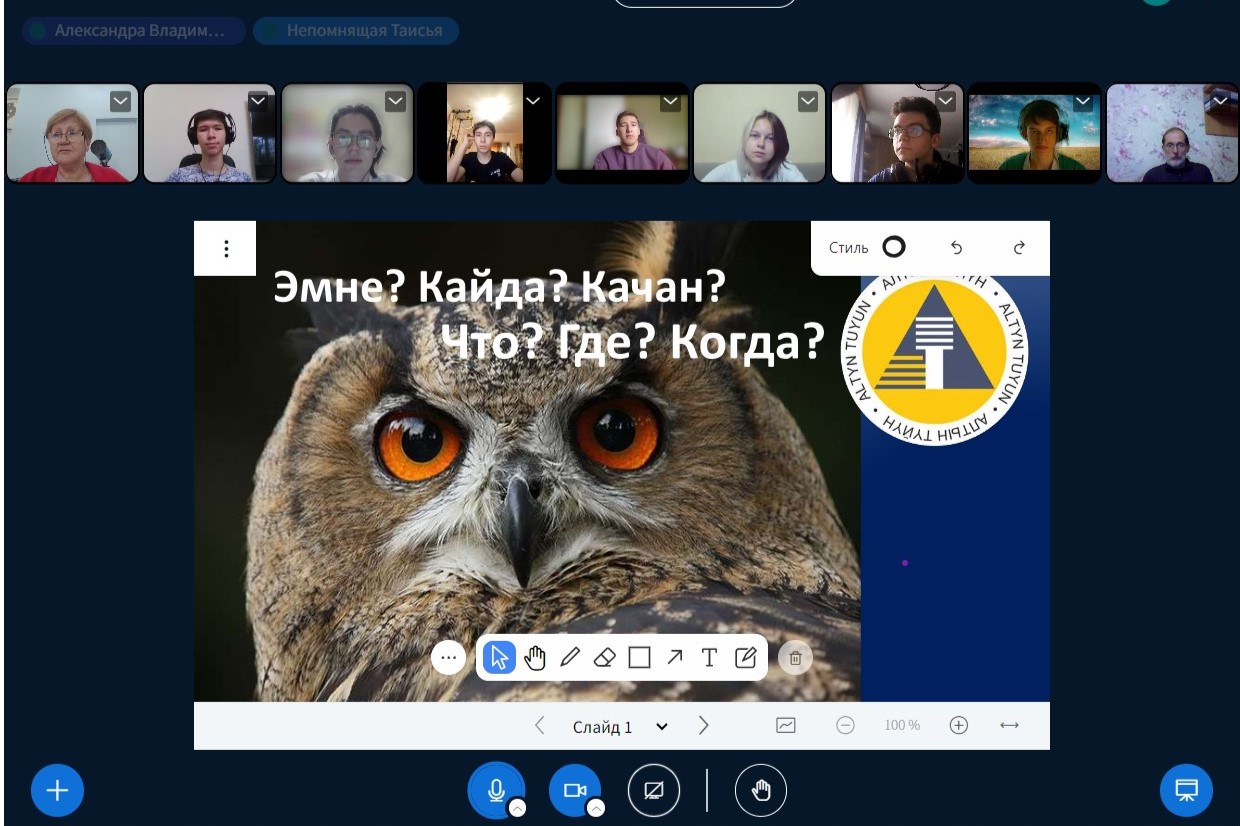This screenshot has height=826, width=1240.
Task: Click the blue plus actions button
Action: click(x=57, y=791)
